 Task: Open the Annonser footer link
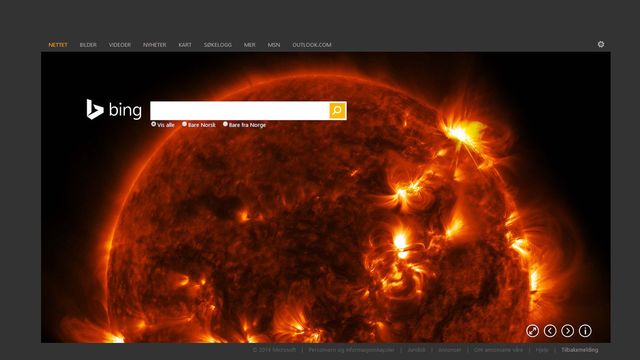coord(449,350)
